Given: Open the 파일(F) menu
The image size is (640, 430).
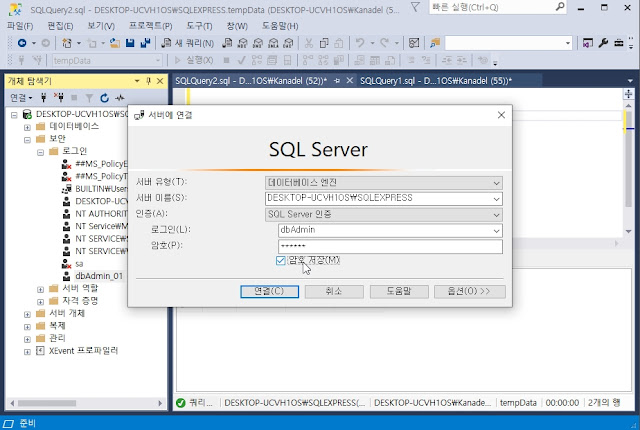Looking at the screenshot, I should tap(20, 26).
